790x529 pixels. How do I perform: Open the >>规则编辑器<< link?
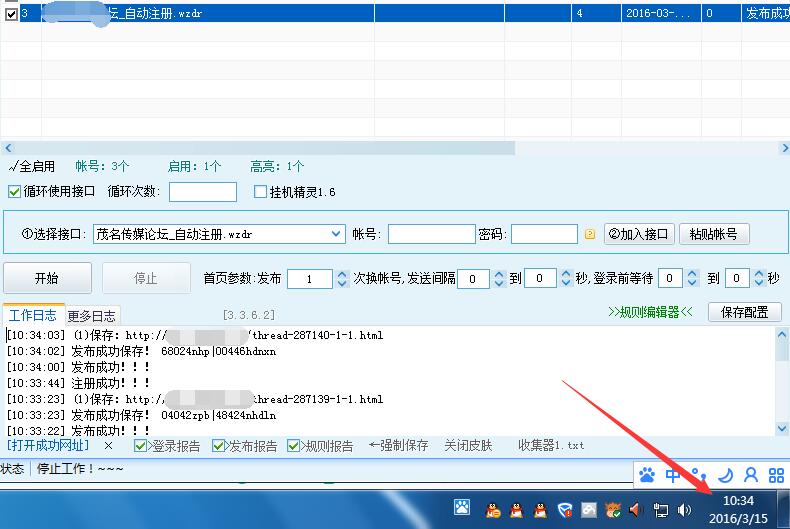(650, 312)
